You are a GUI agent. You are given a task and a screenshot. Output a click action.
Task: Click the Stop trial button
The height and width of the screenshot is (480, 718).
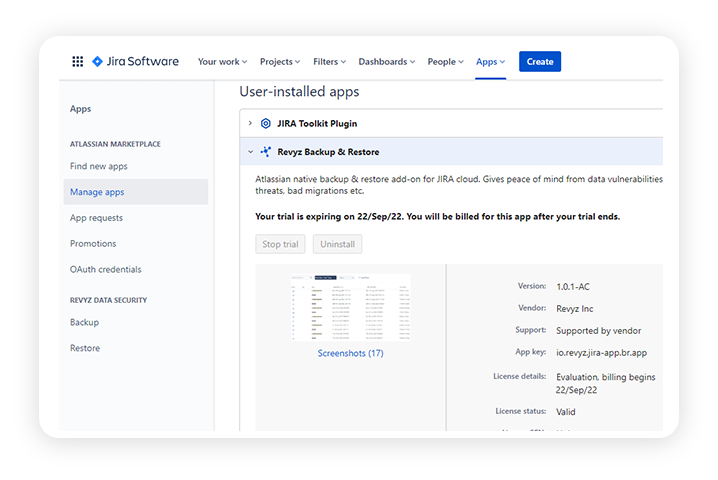280,244
